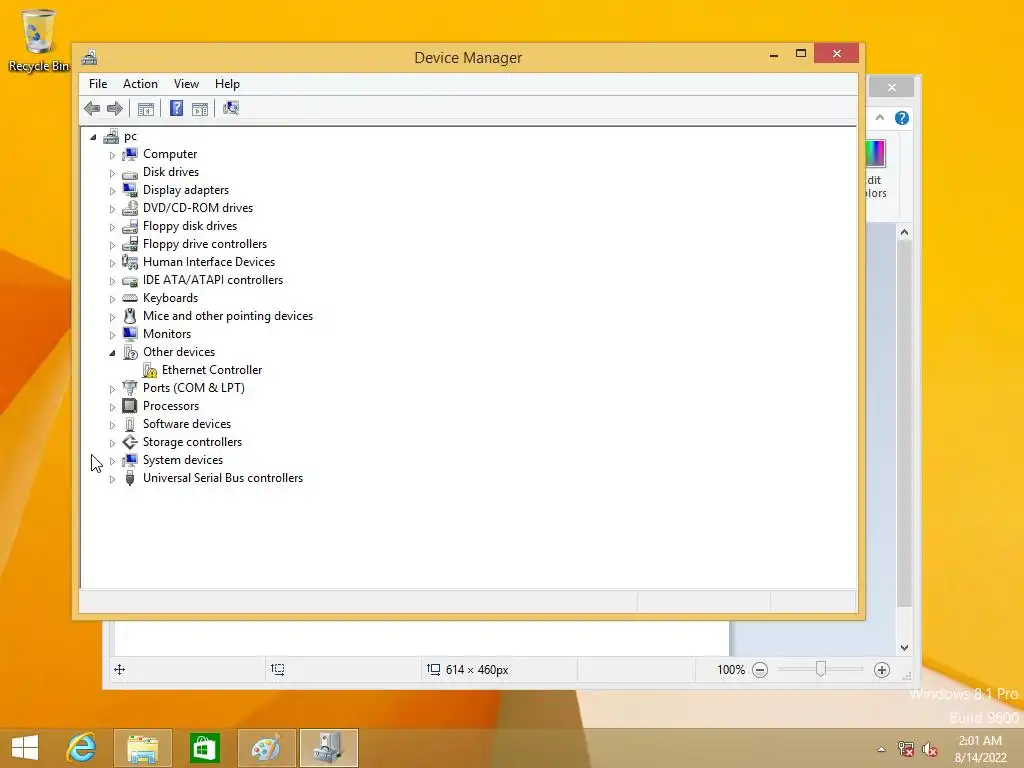Screen dimensions: 1024x768
Task: Select the Storage controllers icon
Action: click(130, 442)
